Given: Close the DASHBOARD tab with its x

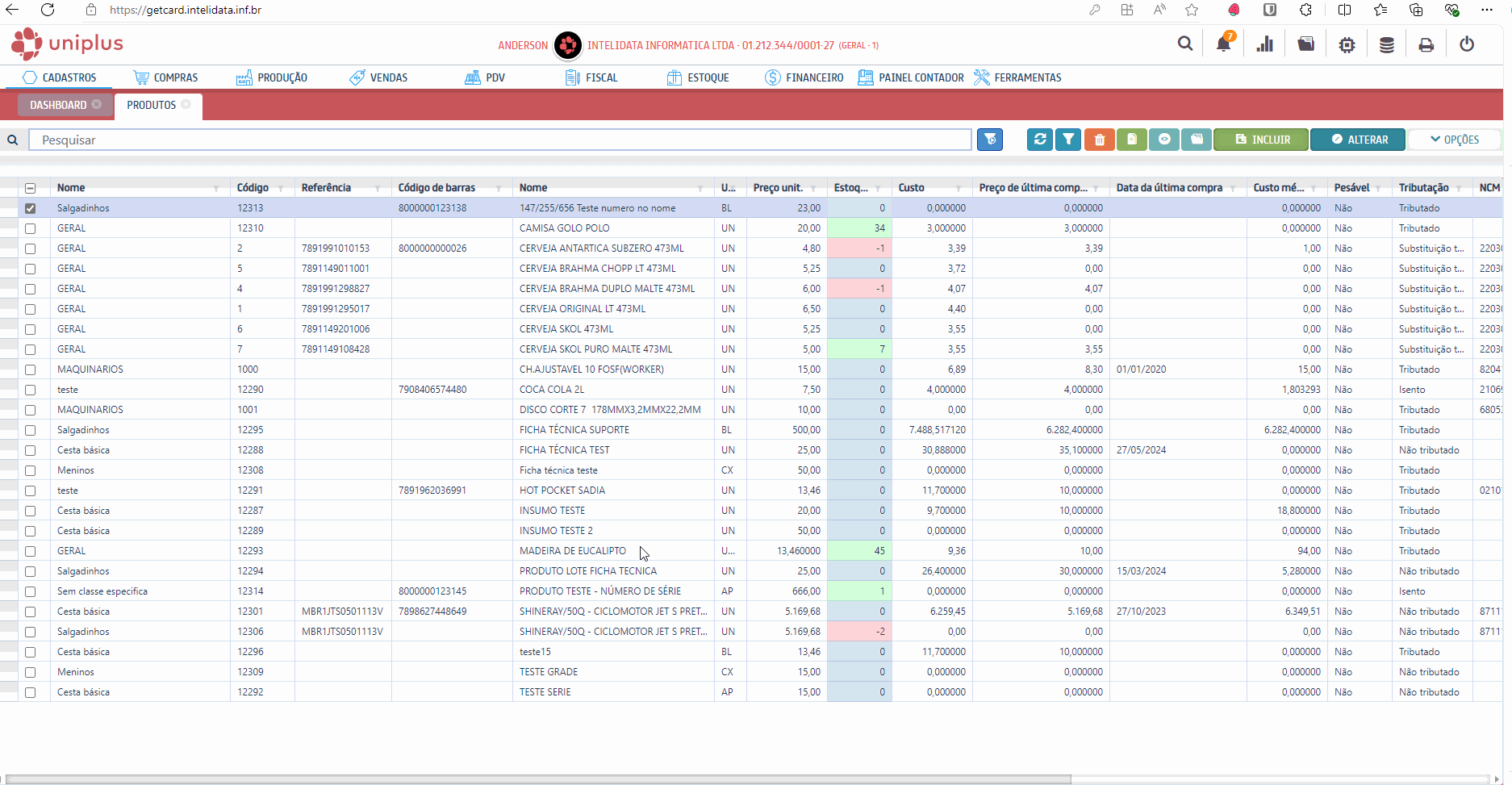Looking at the screenshot, I should (x=97, y=104).
